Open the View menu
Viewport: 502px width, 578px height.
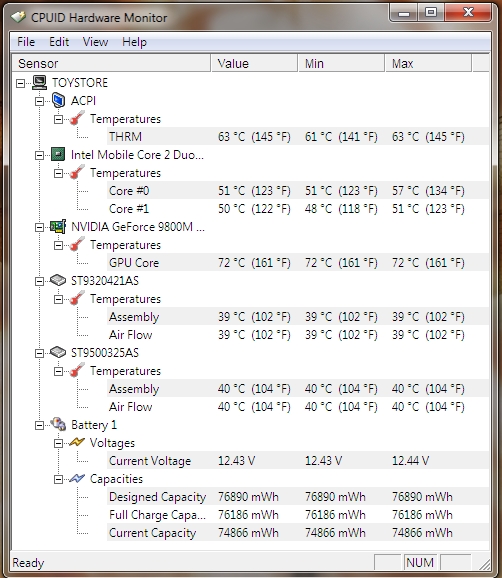point(95,42)
